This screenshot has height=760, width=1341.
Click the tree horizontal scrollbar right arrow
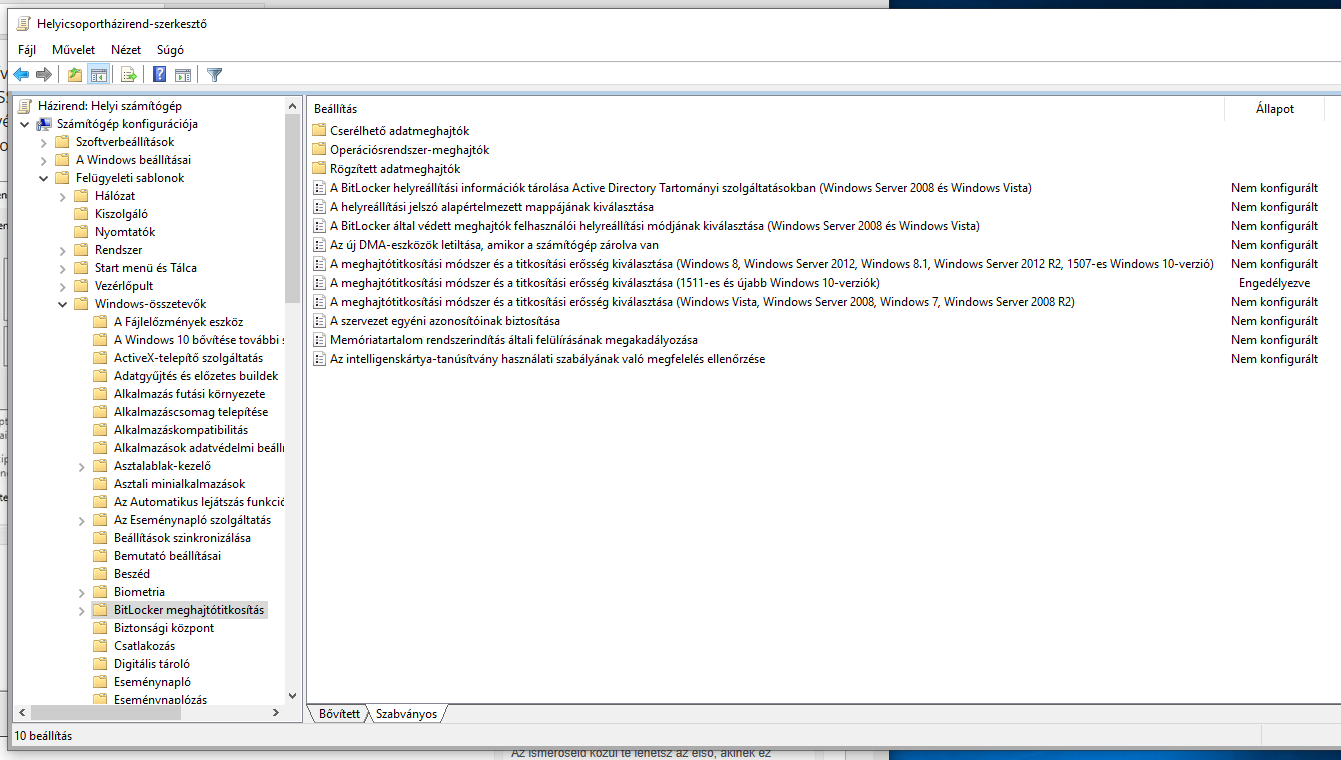276,713
